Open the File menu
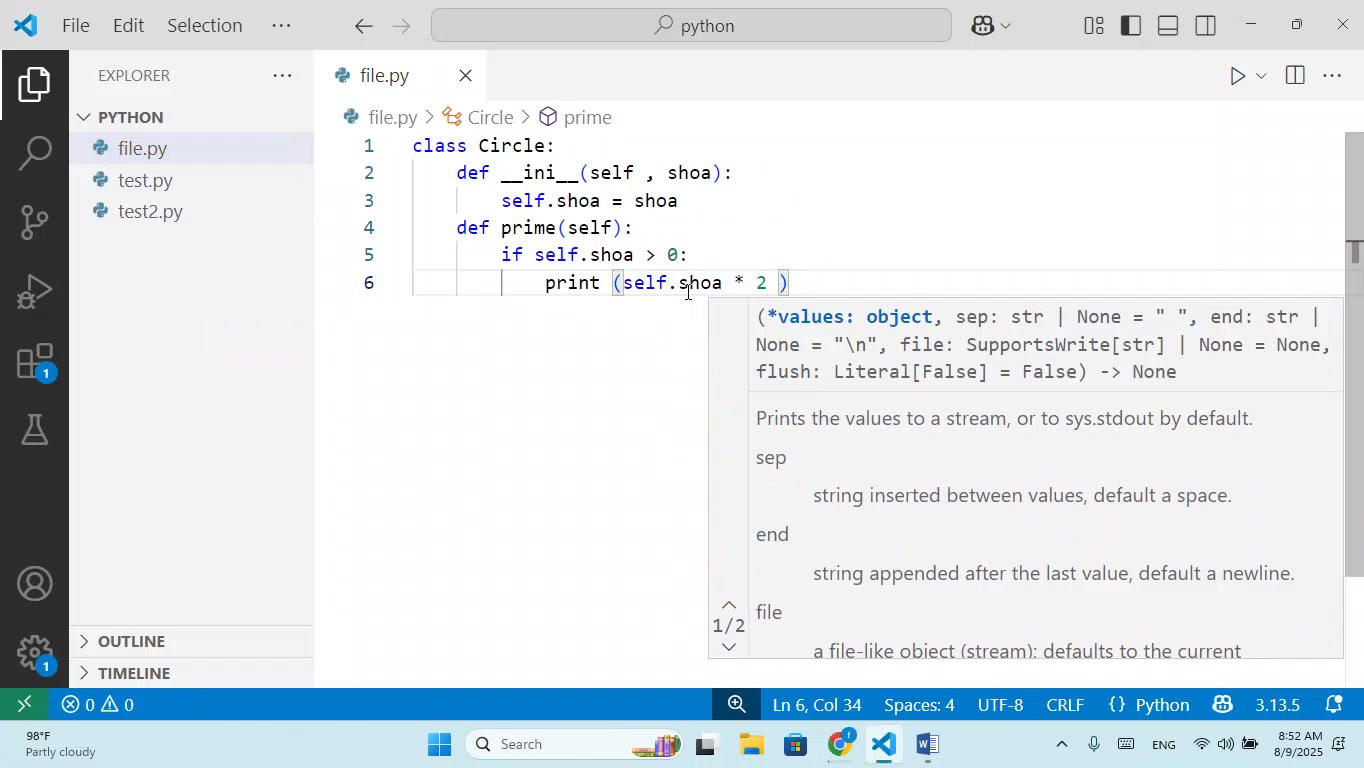This screenshot has height=768, width=1364. pyautogui.click(x=76, y=26)
